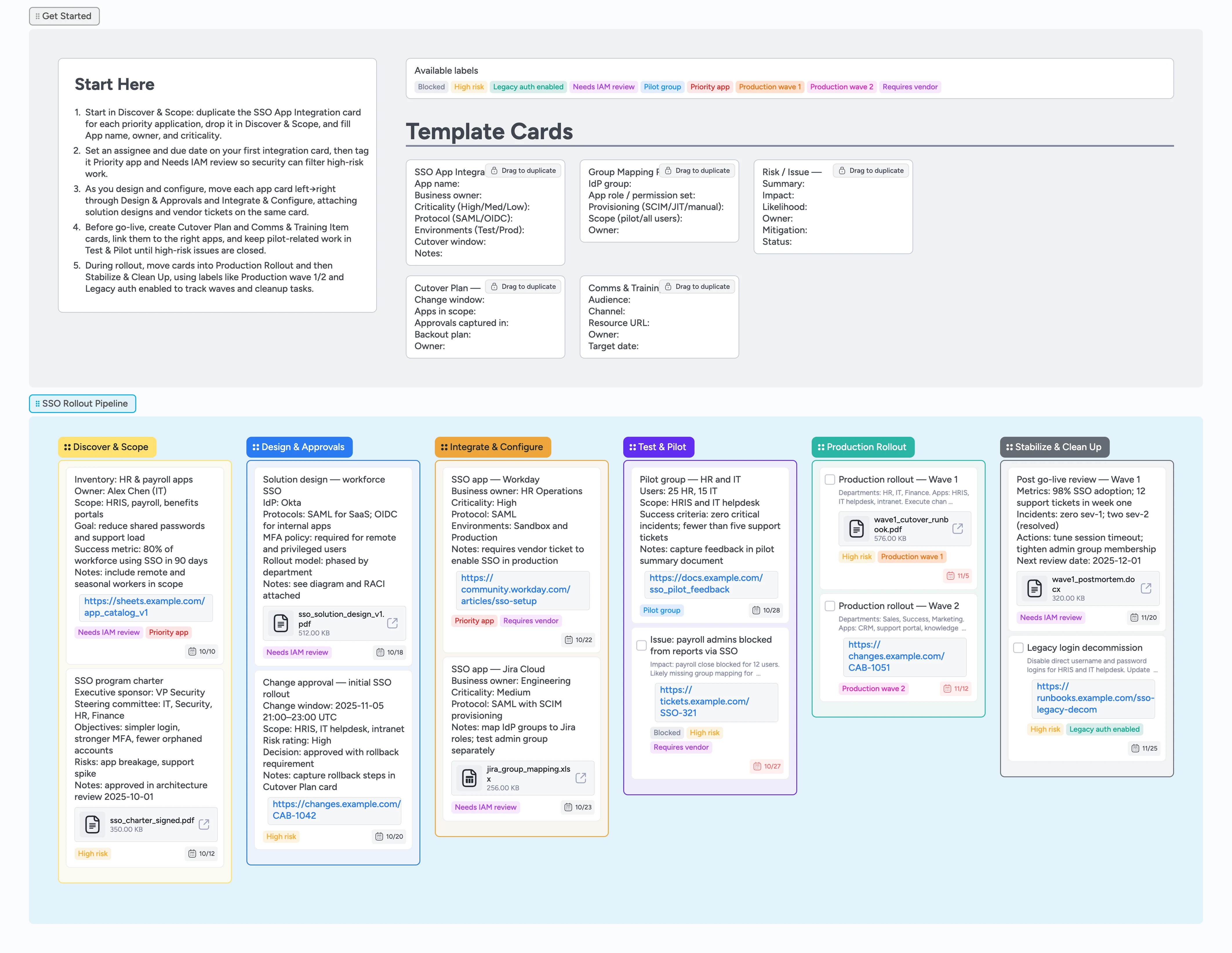The image size is (1232, 953).
Task: Check the Legacy login decommission checkbox
Action: point(1018,647)
